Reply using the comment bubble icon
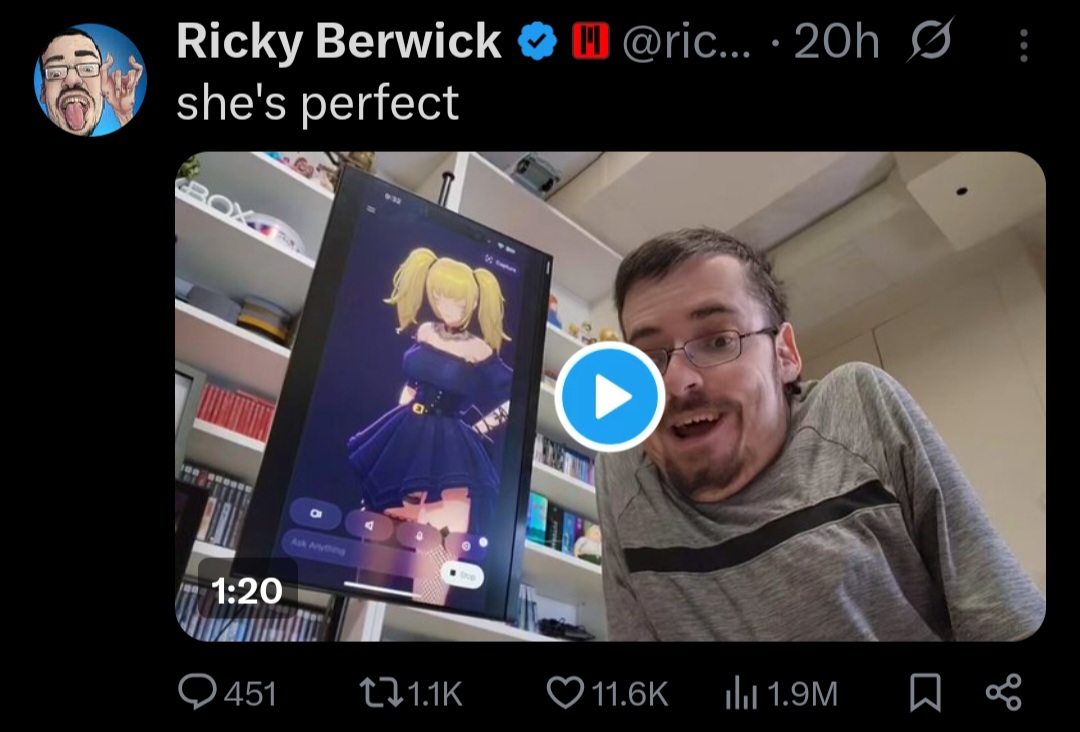1080x732 pixels. tap(197, 691)
